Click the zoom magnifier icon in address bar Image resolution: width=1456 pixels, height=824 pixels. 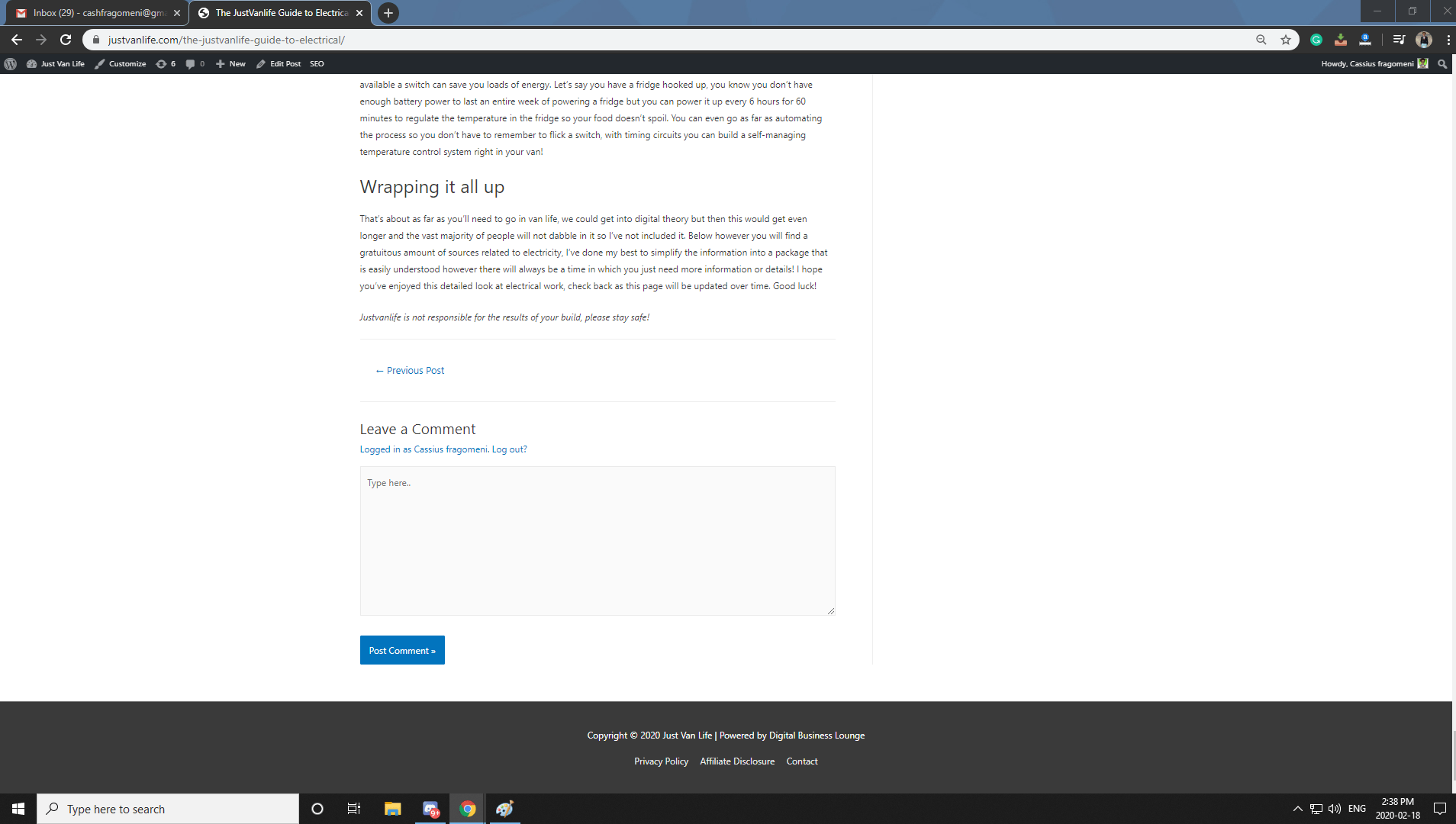click(1261, 40)
